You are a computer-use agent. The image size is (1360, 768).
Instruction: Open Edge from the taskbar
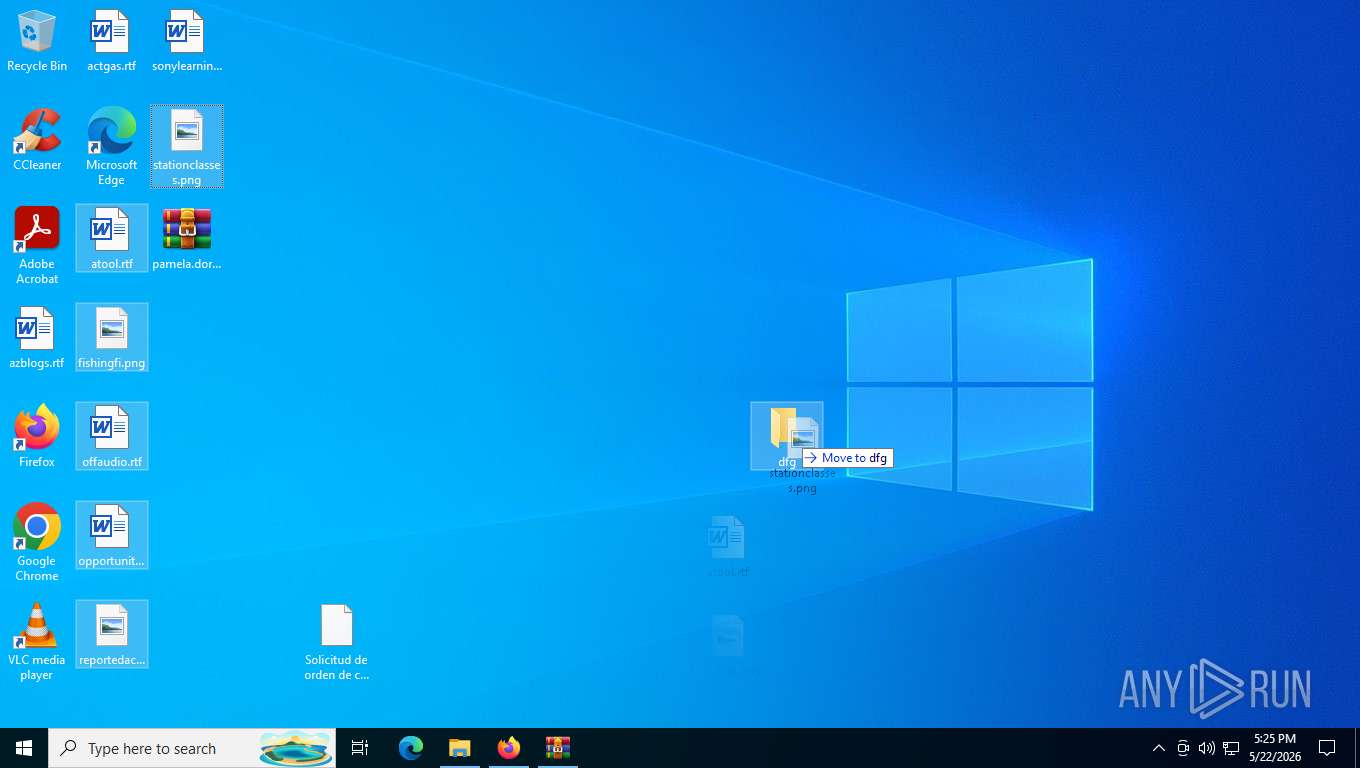pos(411,748)
